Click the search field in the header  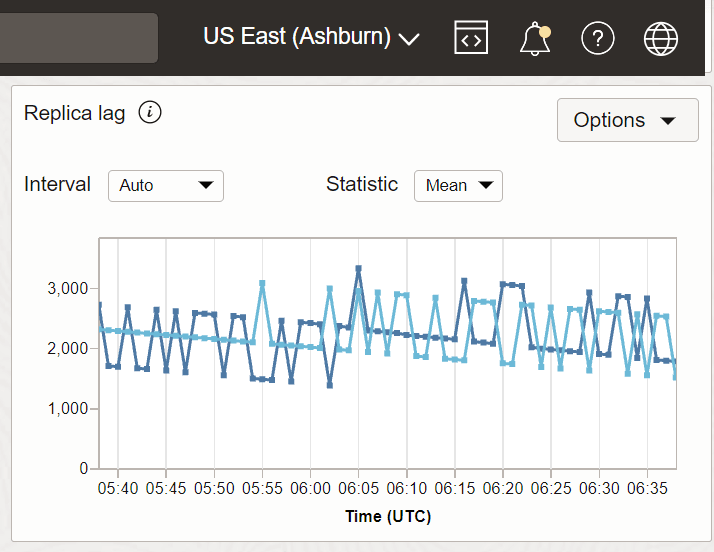tap(78, 38)
